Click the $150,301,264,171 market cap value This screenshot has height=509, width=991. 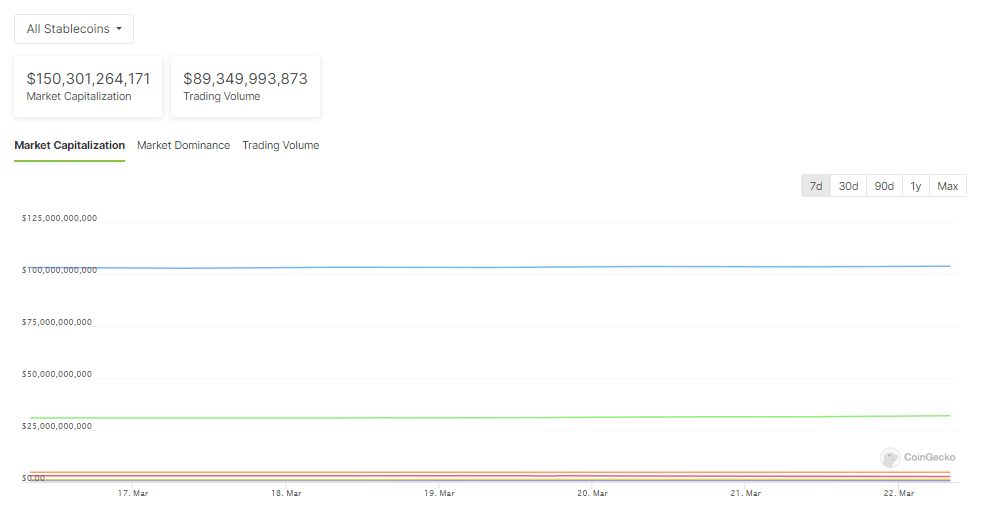[x=88, y=78]
